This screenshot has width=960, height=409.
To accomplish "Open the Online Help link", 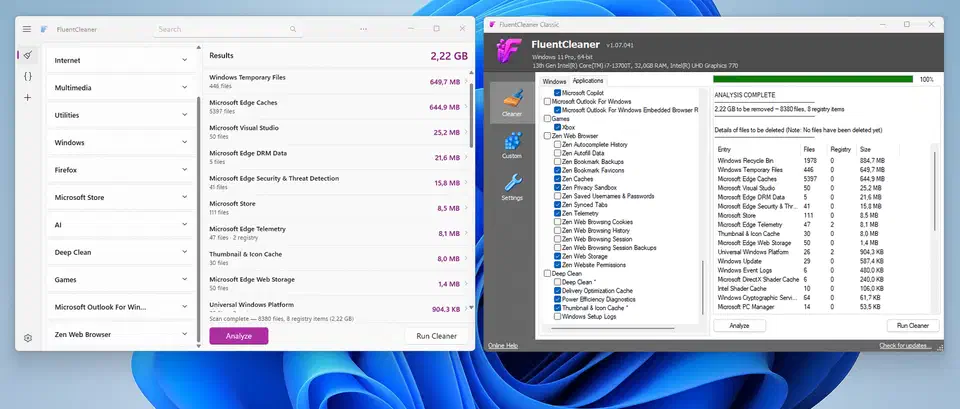I will pyautogui.click(x=503, y=346).
